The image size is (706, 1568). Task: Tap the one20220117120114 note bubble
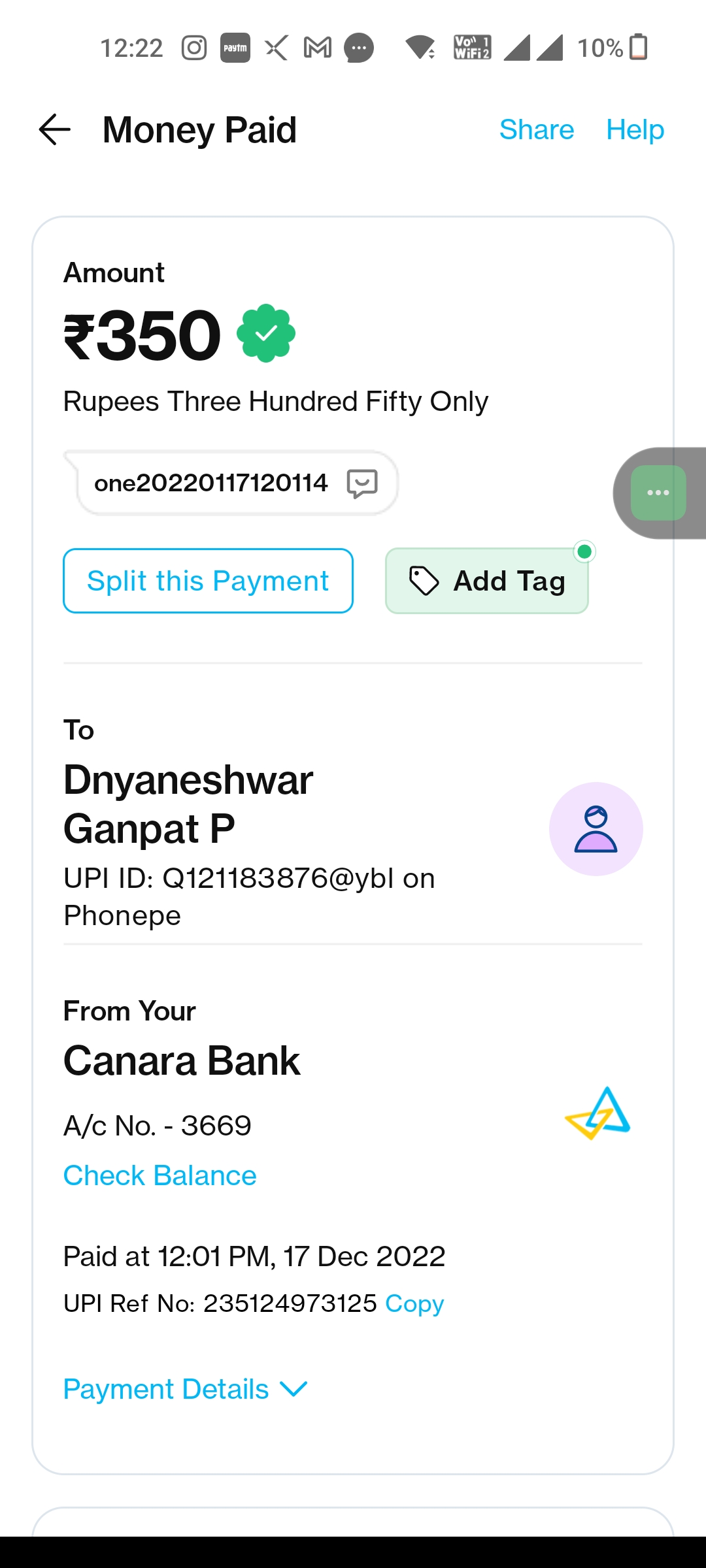click(x=211, y=483)
